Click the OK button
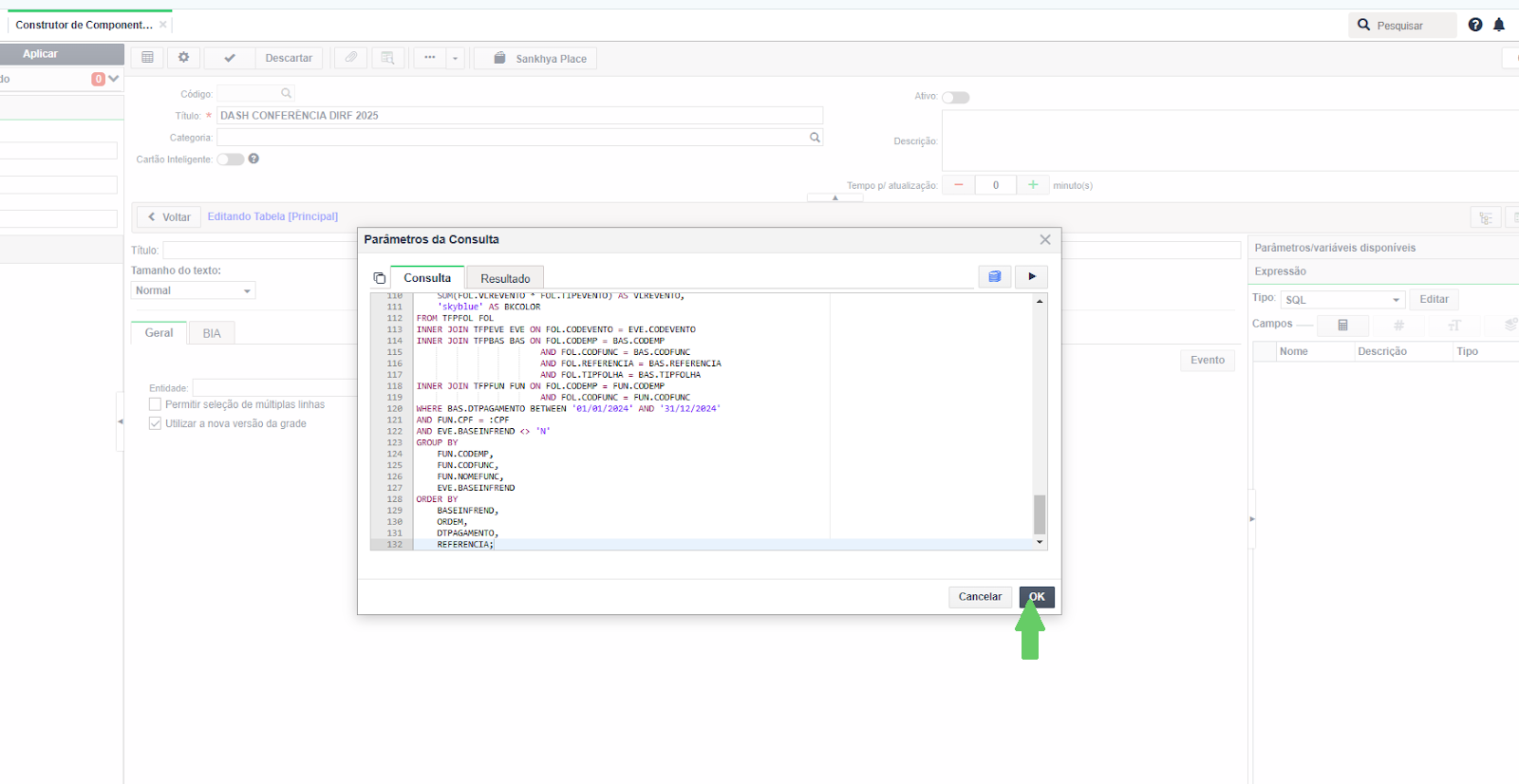Image resolution: width=1519 pixels, height=784 pixels. (1037, 597)
